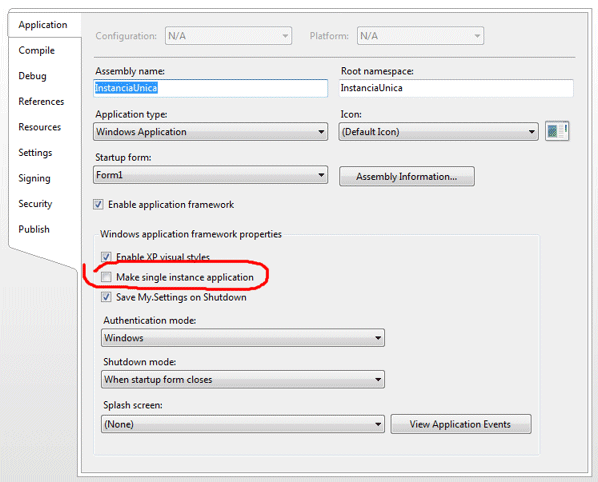Click the icon preview image button
598x482 pixels.
557,132
